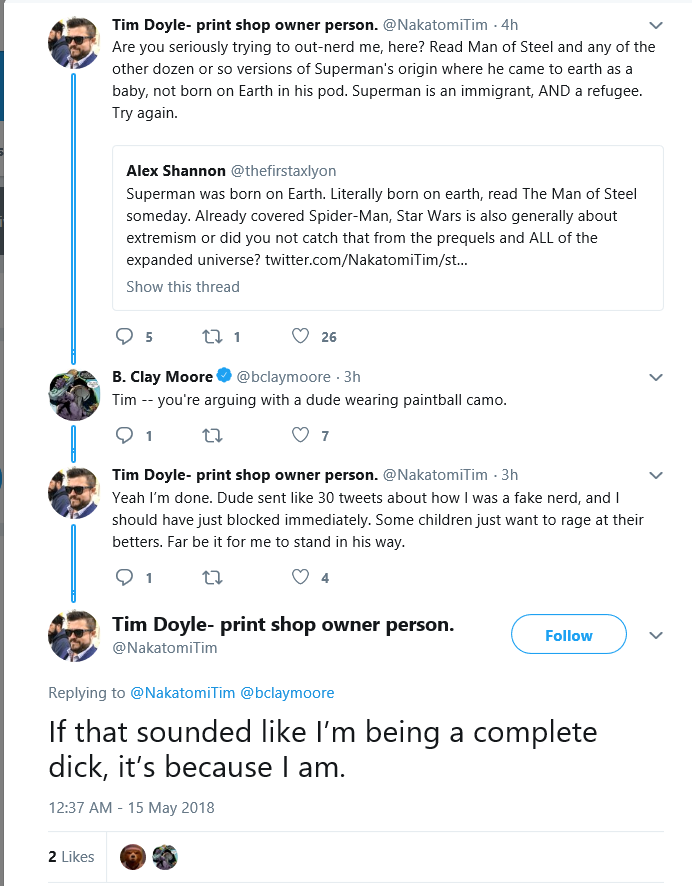Viewport: 692px width, 886px height.
Task: Reply to Tim Doyle's Superman immigrant tweet
Action: [x=124, y=336]
